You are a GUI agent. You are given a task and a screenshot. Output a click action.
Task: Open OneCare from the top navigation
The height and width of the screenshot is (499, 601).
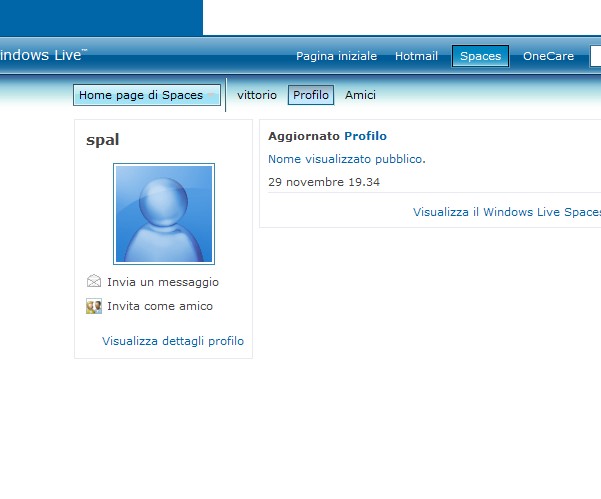(548, 56)
